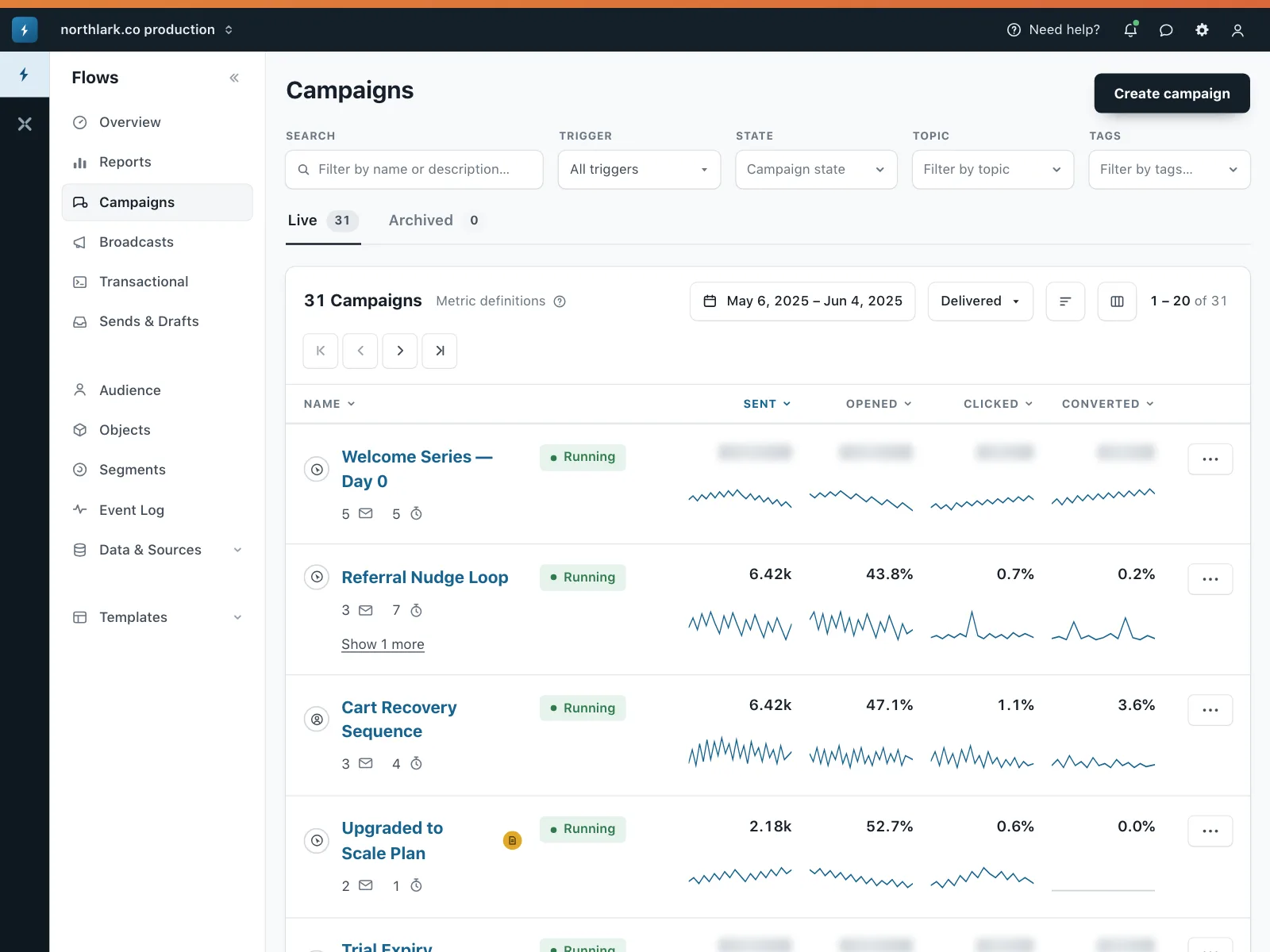This screenshot has height=952, width=1270.
Task: Open more actions for Welcome Series
Action: [x=1210, y=459]
